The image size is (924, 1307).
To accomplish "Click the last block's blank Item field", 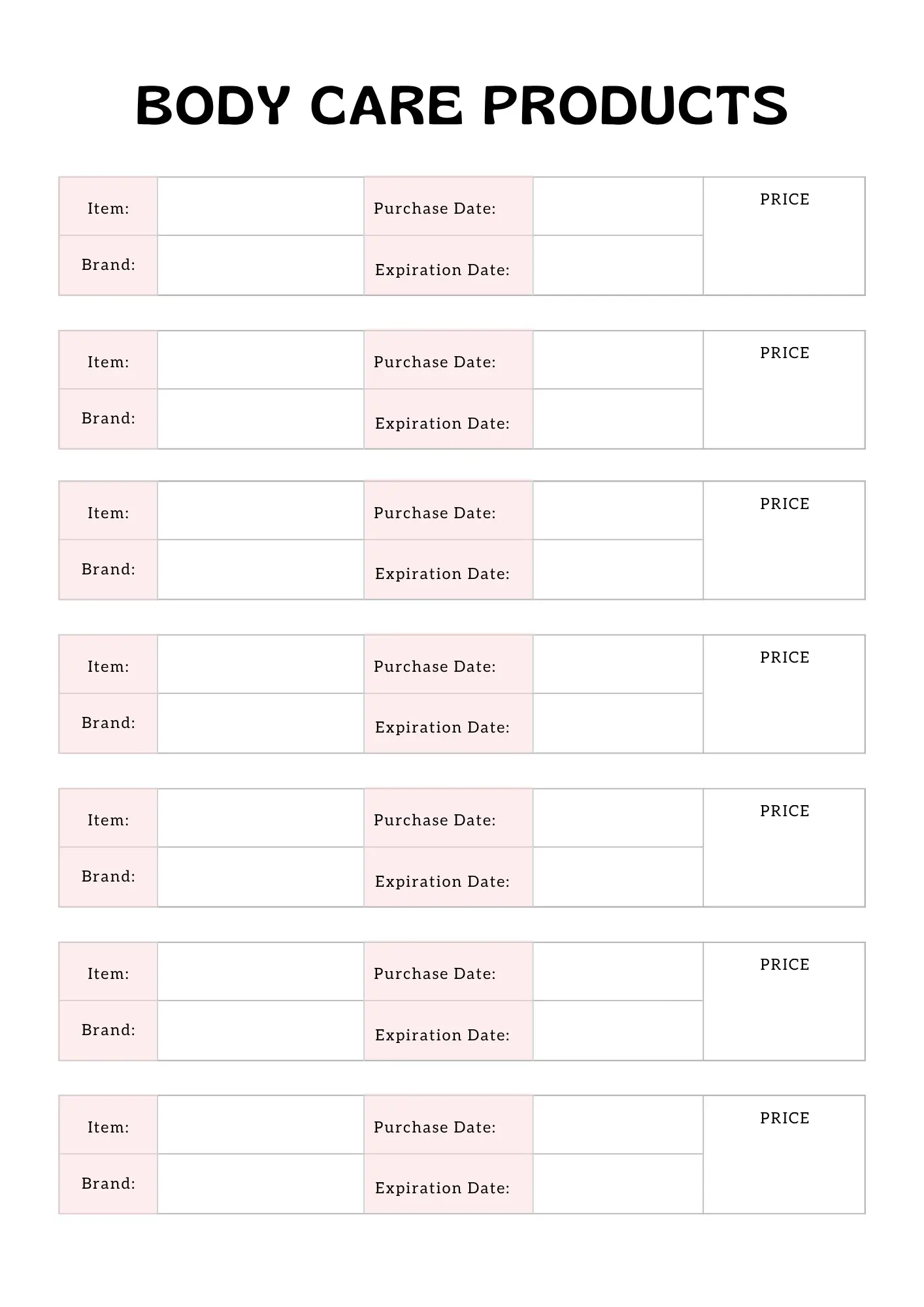I will coord(260,1125).
